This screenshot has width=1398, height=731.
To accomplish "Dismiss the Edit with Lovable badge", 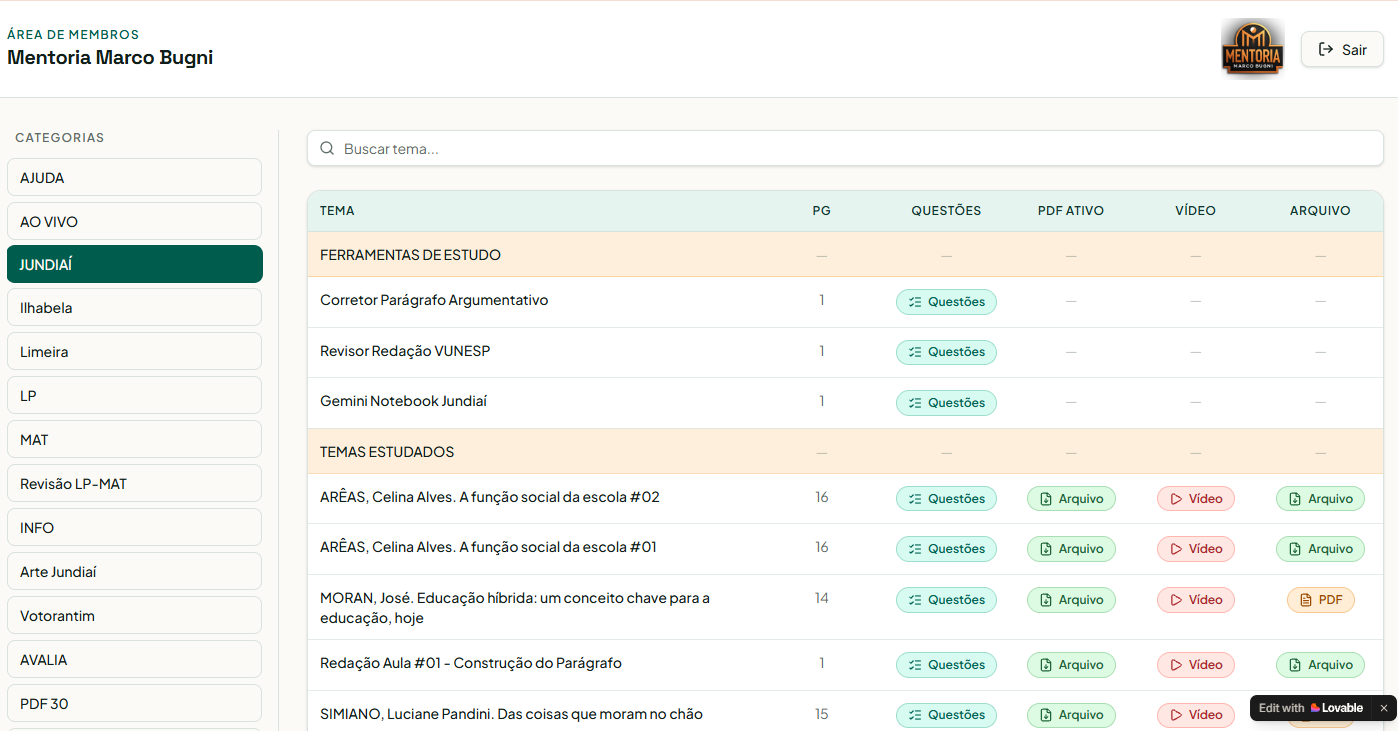I will click(x=1384, y=708).
